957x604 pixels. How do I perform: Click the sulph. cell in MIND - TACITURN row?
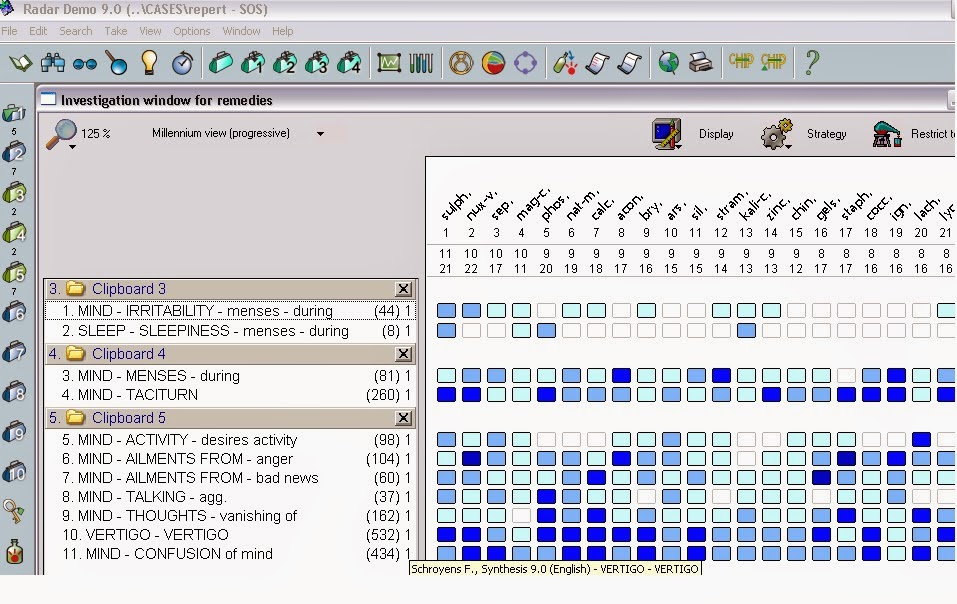[x=446, y=395]
